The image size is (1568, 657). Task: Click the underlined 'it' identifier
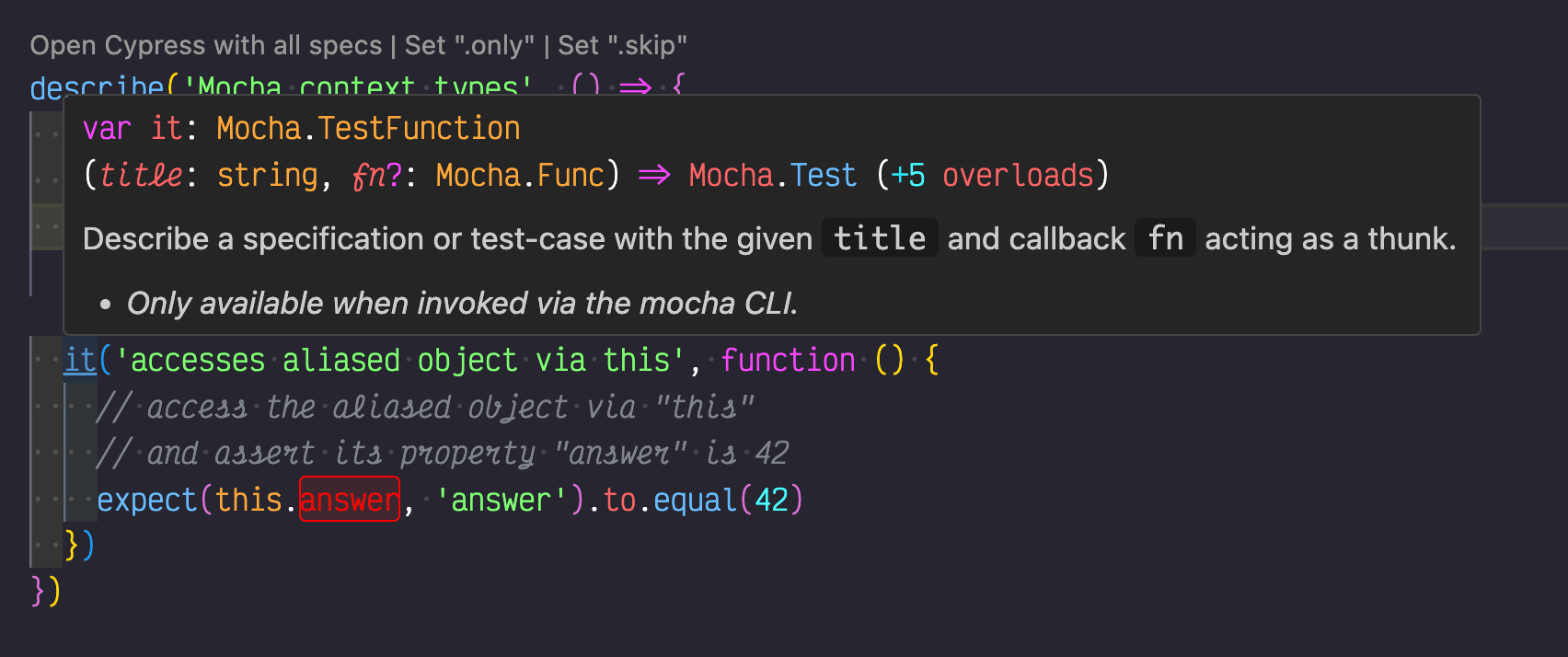click(79, 360)
